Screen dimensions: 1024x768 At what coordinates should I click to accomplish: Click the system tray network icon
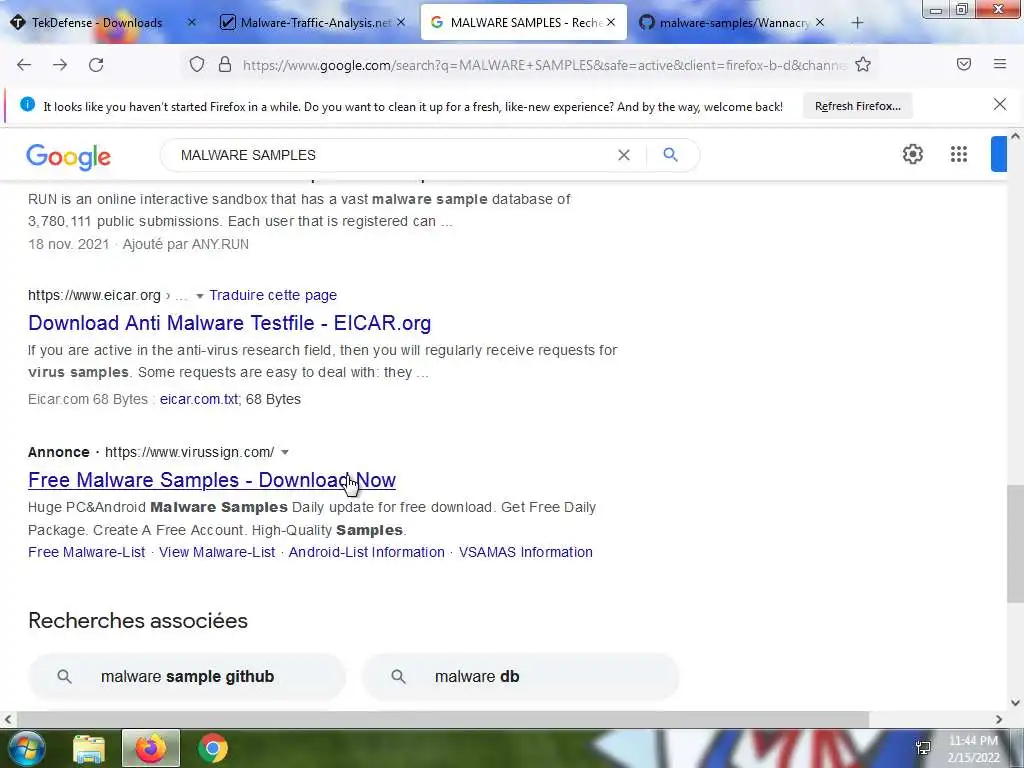point(923,748)
